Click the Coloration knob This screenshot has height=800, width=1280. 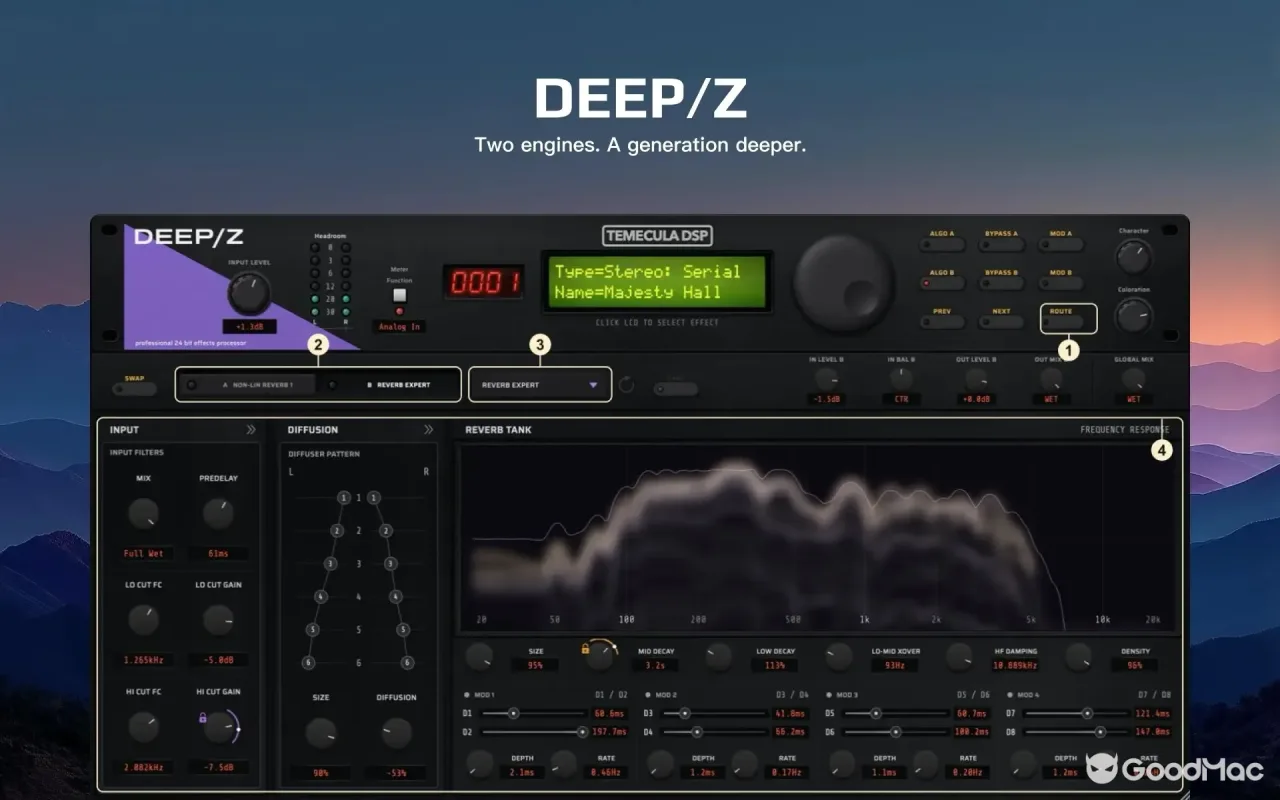tap(1134, 316)
